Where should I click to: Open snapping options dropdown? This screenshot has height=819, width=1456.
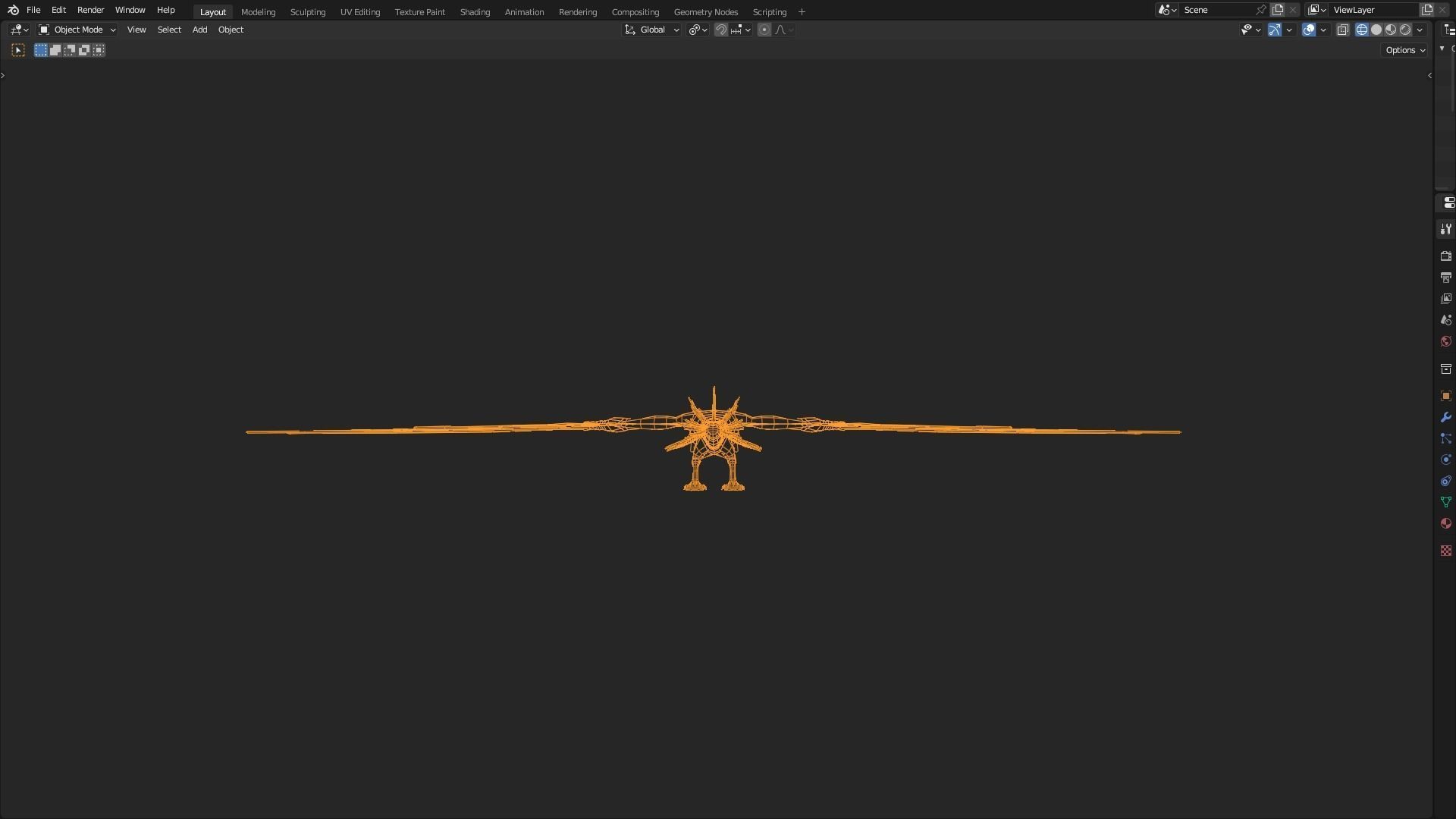[x=740, y=30]
